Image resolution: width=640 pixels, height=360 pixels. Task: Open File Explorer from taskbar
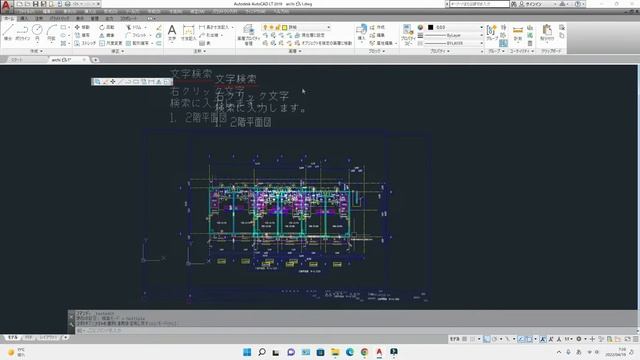pyautogui.click(x=335, y=352)
